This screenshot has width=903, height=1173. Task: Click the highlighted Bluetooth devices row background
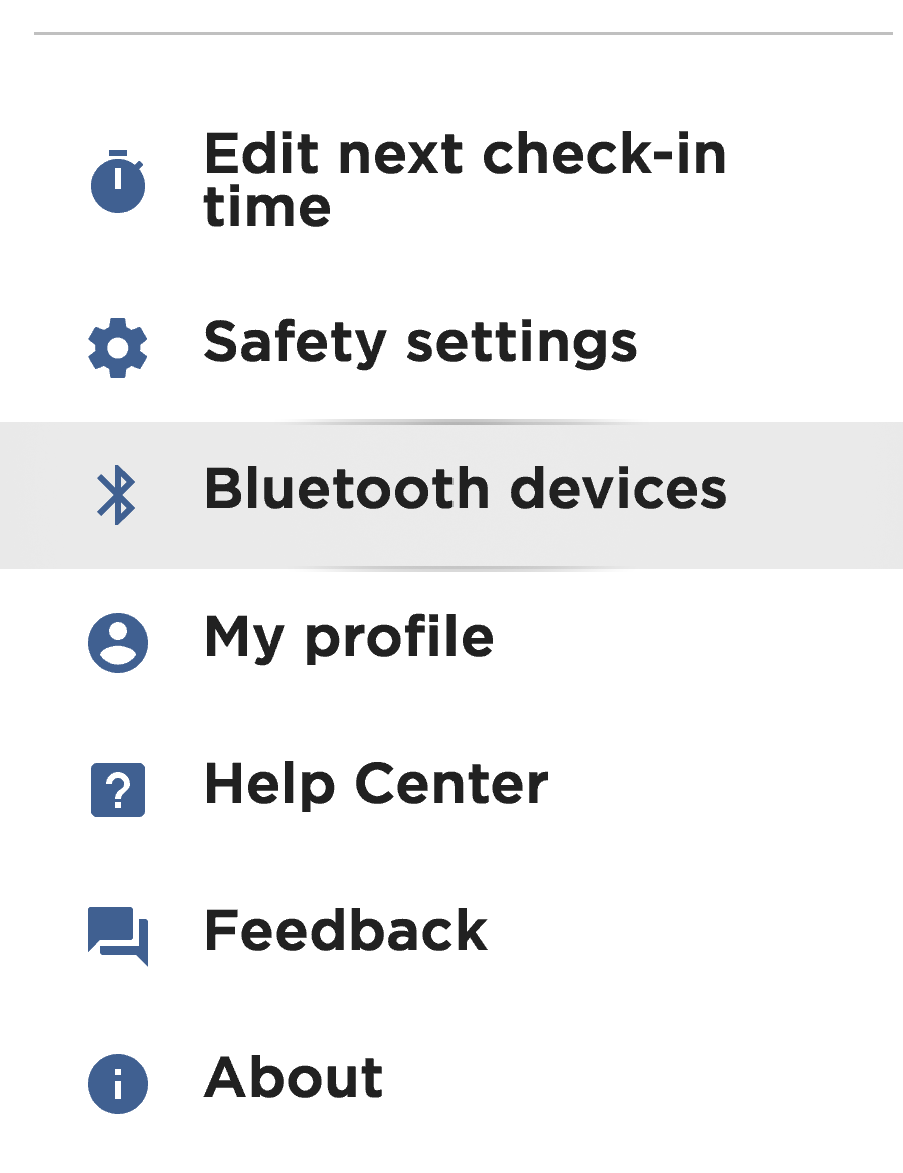point(810,496)
